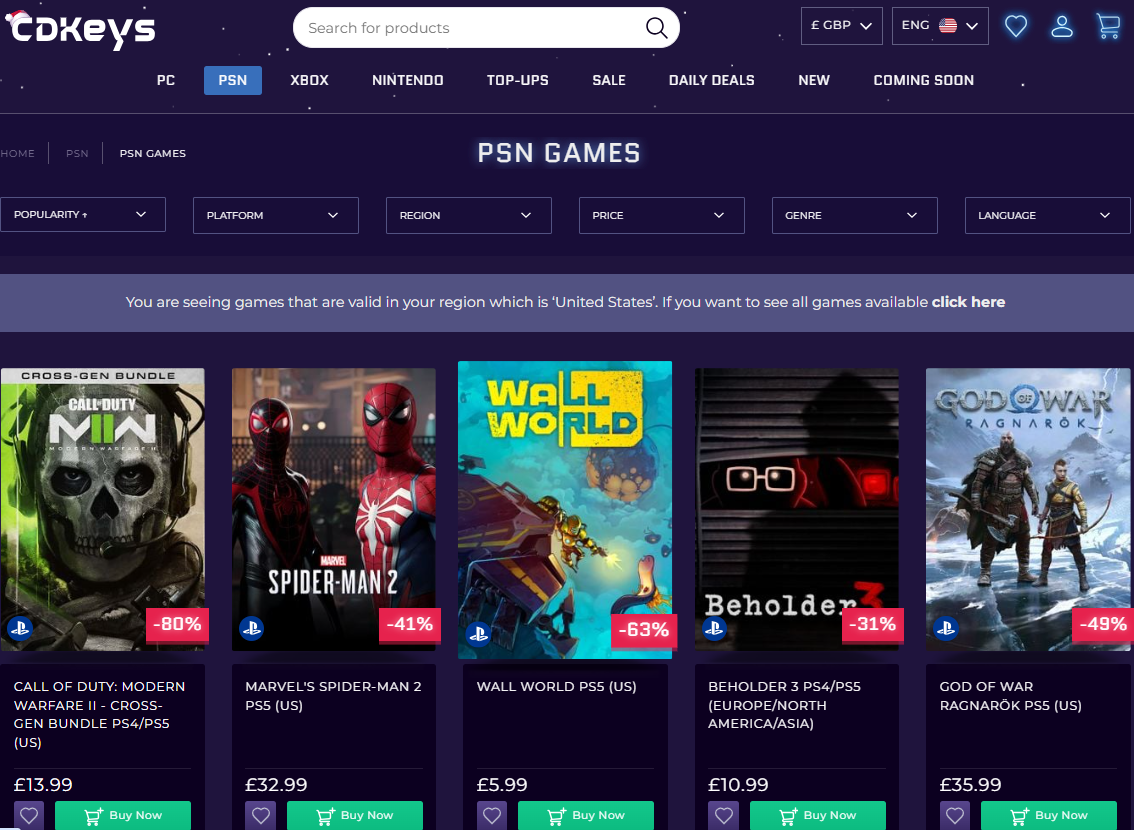The height and width of the screenshot is (830, 1134).
Task: Add Call of Duty to wishlist
Action: pyautogui.click(x=29, y=816)
